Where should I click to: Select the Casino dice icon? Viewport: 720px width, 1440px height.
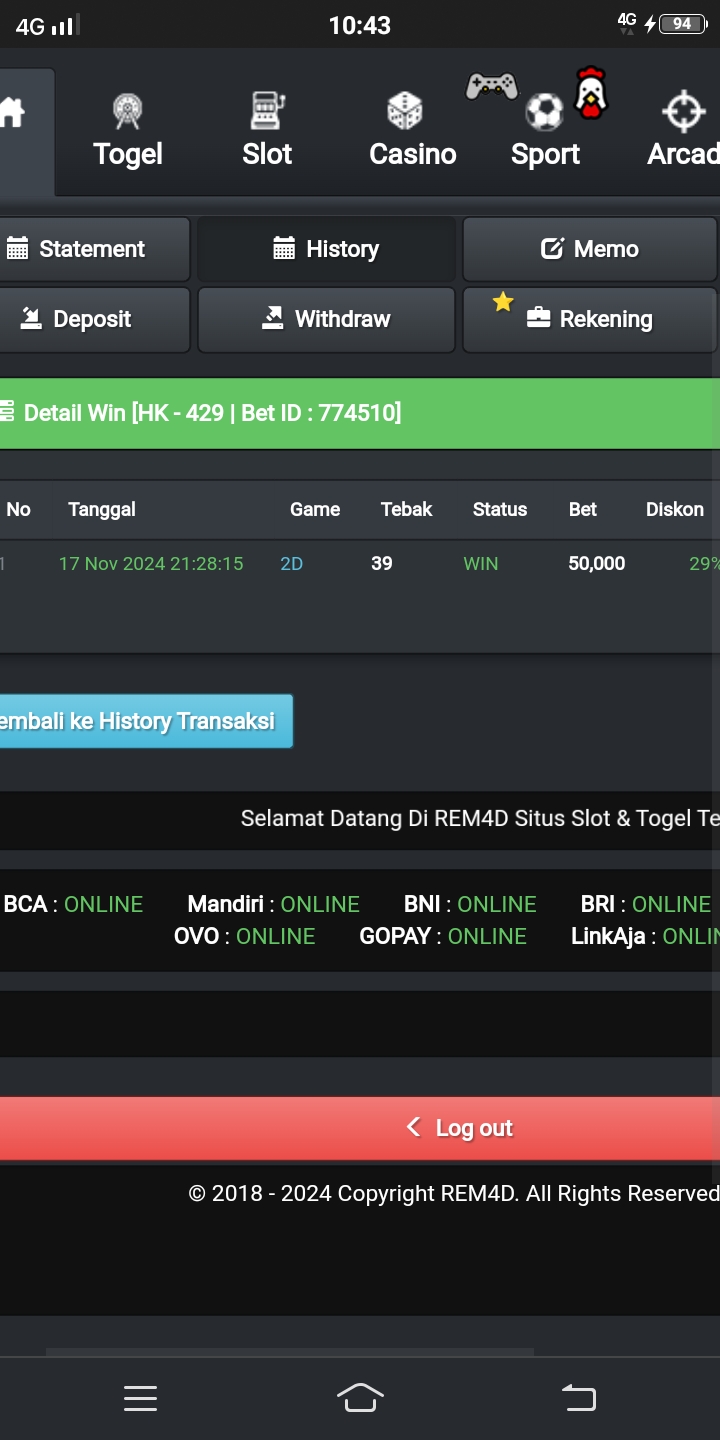click(405, 111)
